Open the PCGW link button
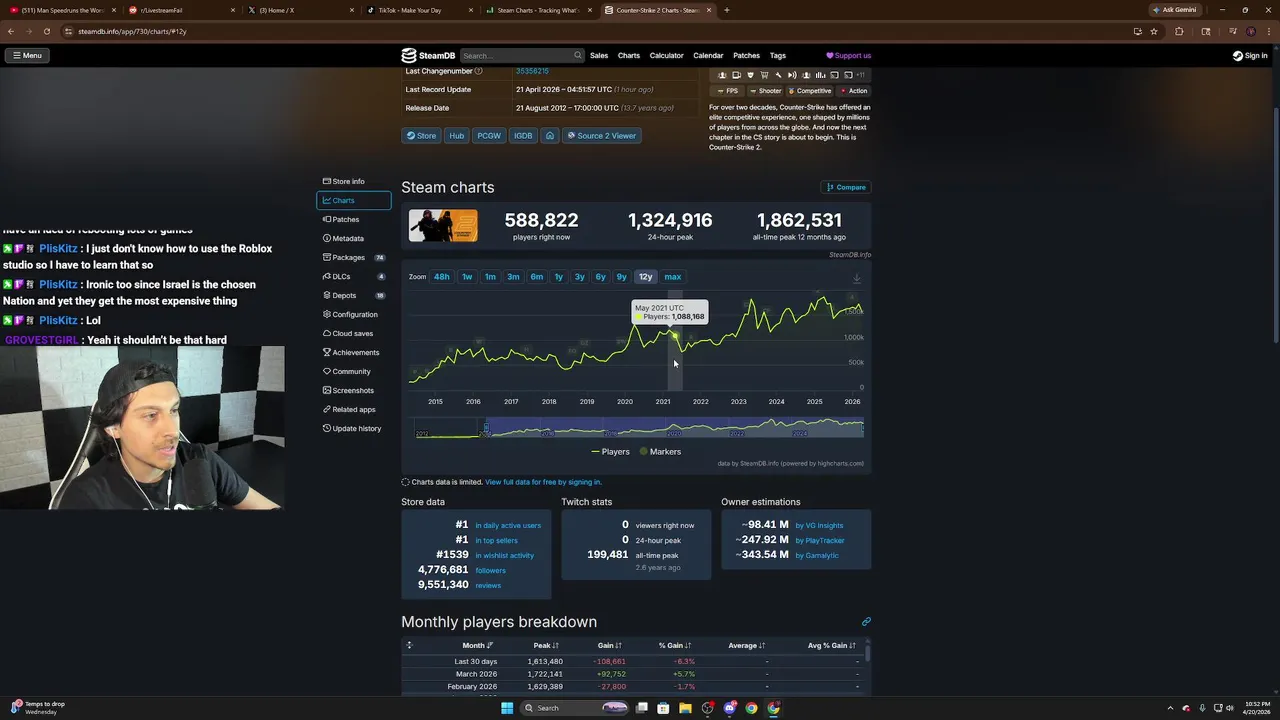Image resolution: width=1280 pixels, height=720 pixels. [x=488, y=136]
